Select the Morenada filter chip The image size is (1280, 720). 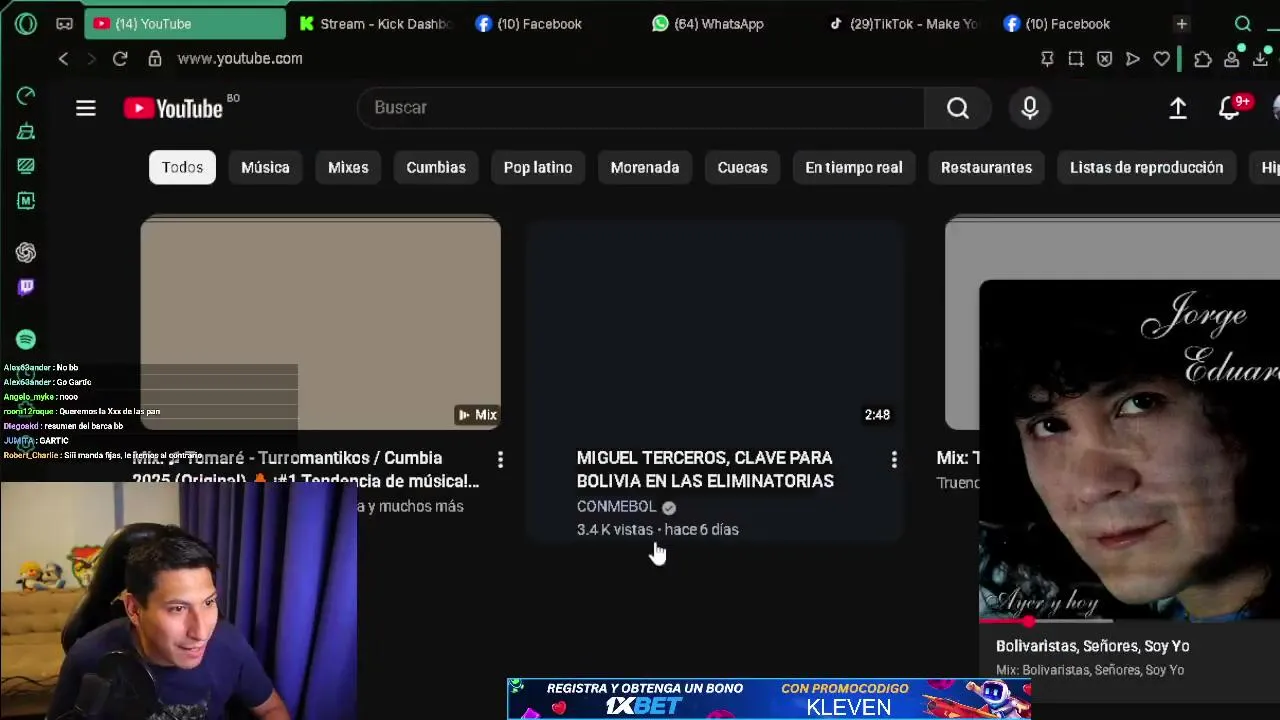pyautogui.click(x=645, y=167)
